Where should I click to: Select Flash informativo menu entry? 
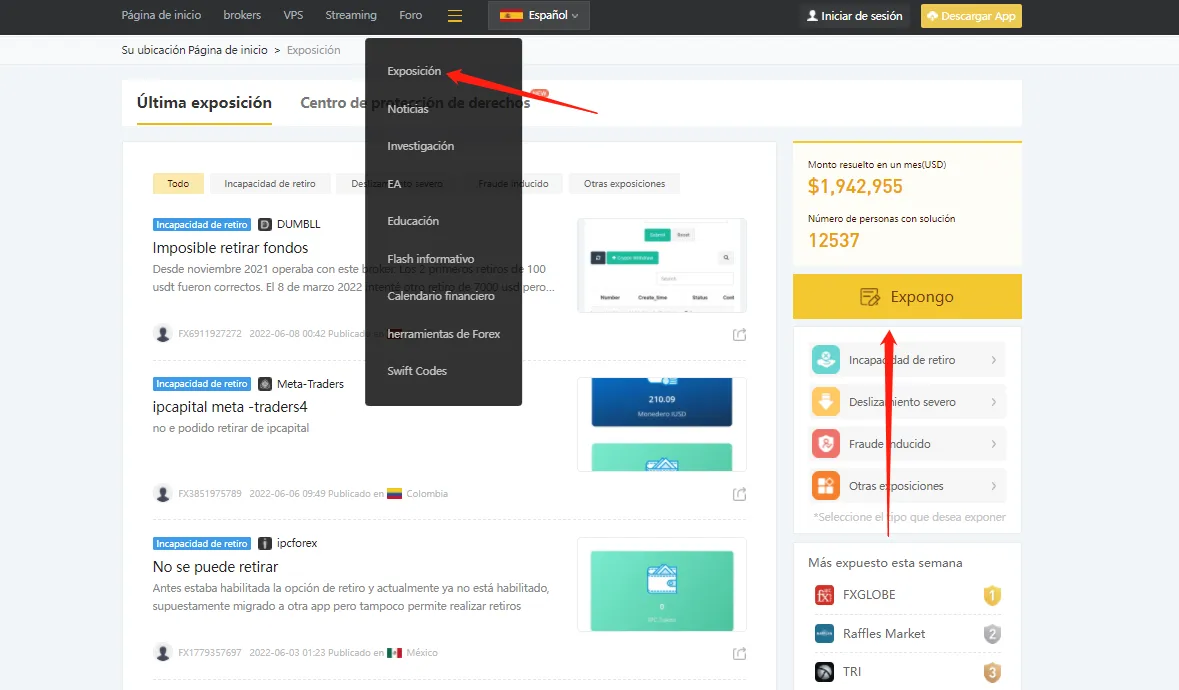click(x=431, y=259)
